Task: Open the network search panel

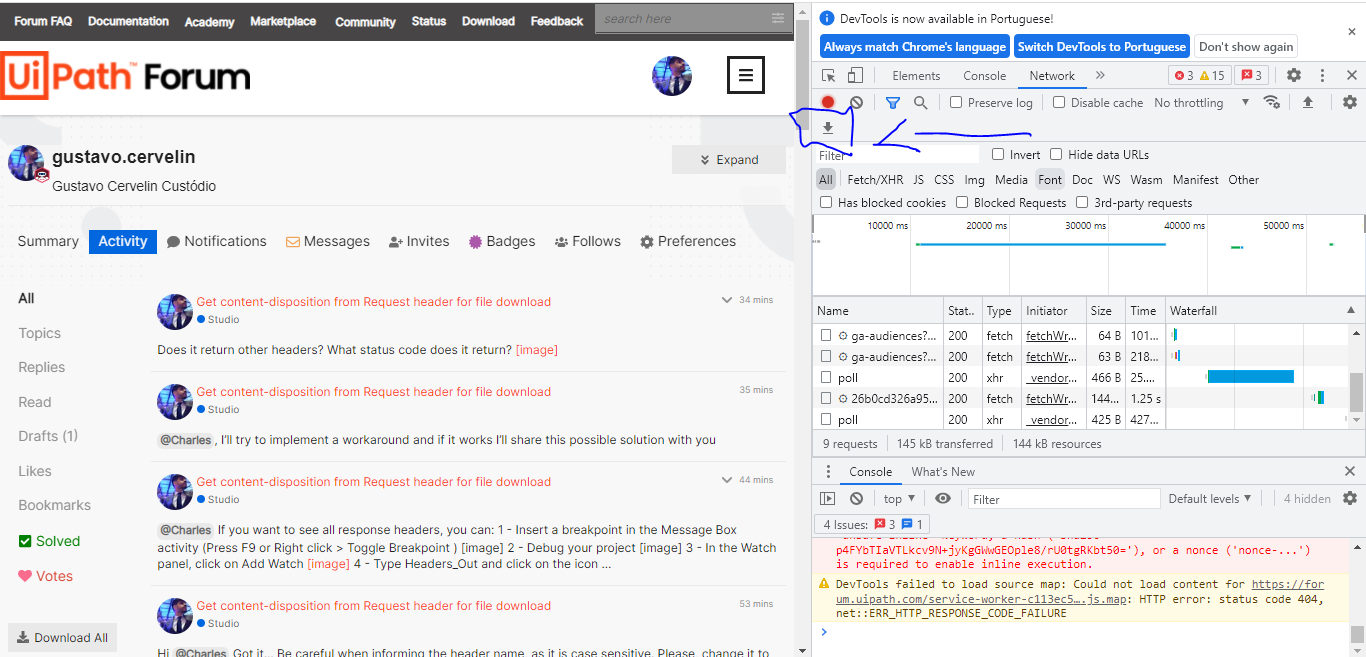Action: point(920,102)
